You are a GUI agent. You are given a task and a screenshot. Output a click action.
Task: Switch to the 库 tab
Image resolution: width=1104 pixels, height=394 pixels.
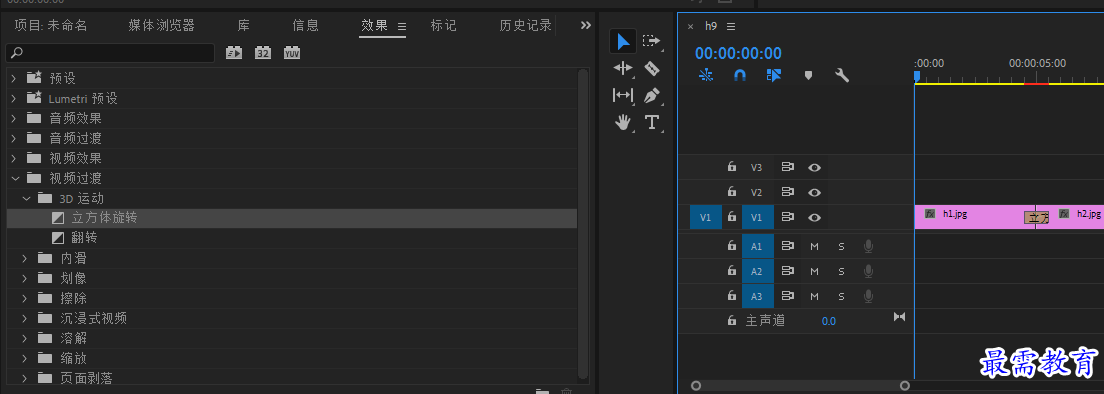point(244,25)
